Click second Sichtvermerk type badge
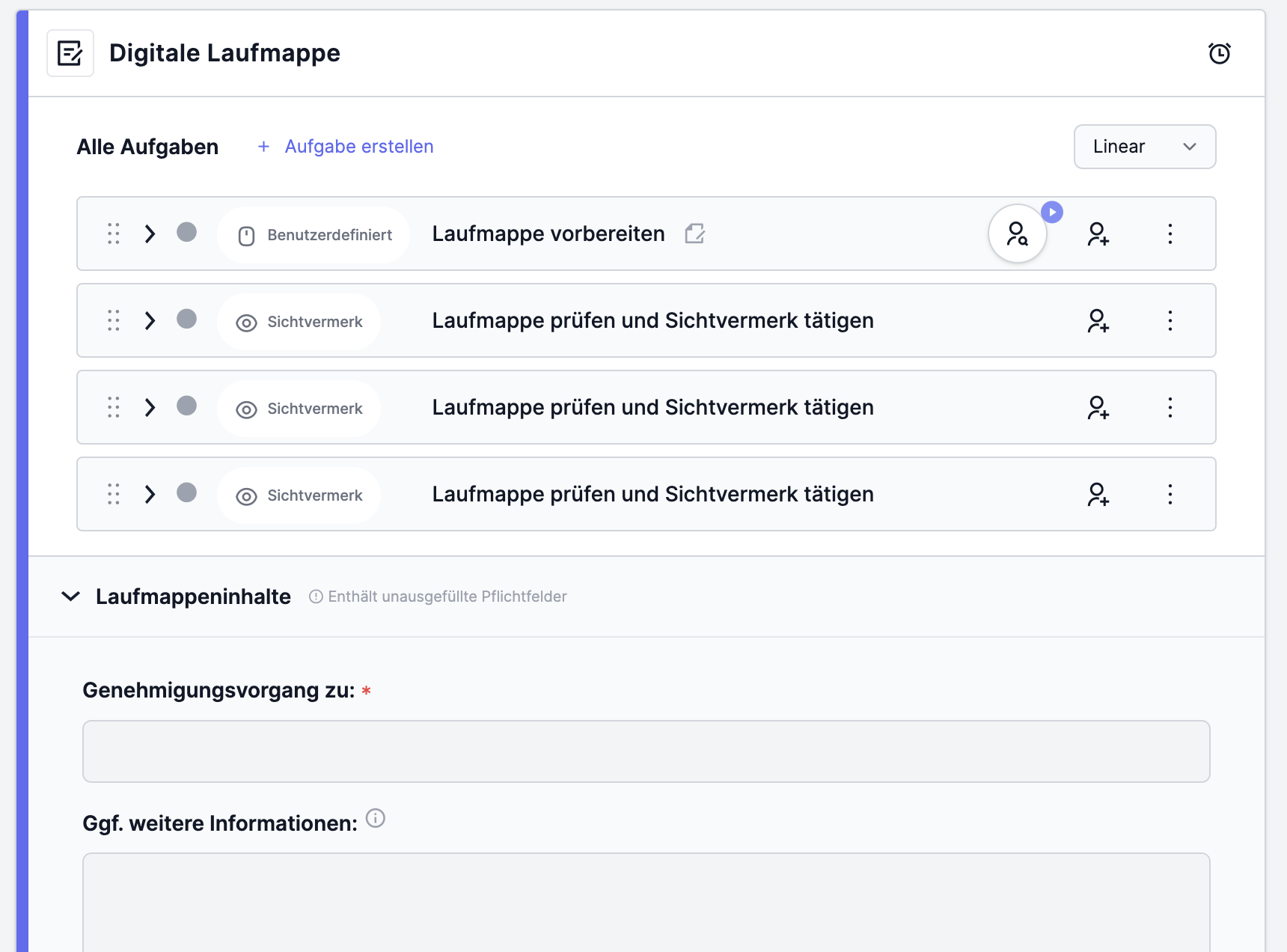This screenshot has width=1287, height=952. click(x=299, y=409)
